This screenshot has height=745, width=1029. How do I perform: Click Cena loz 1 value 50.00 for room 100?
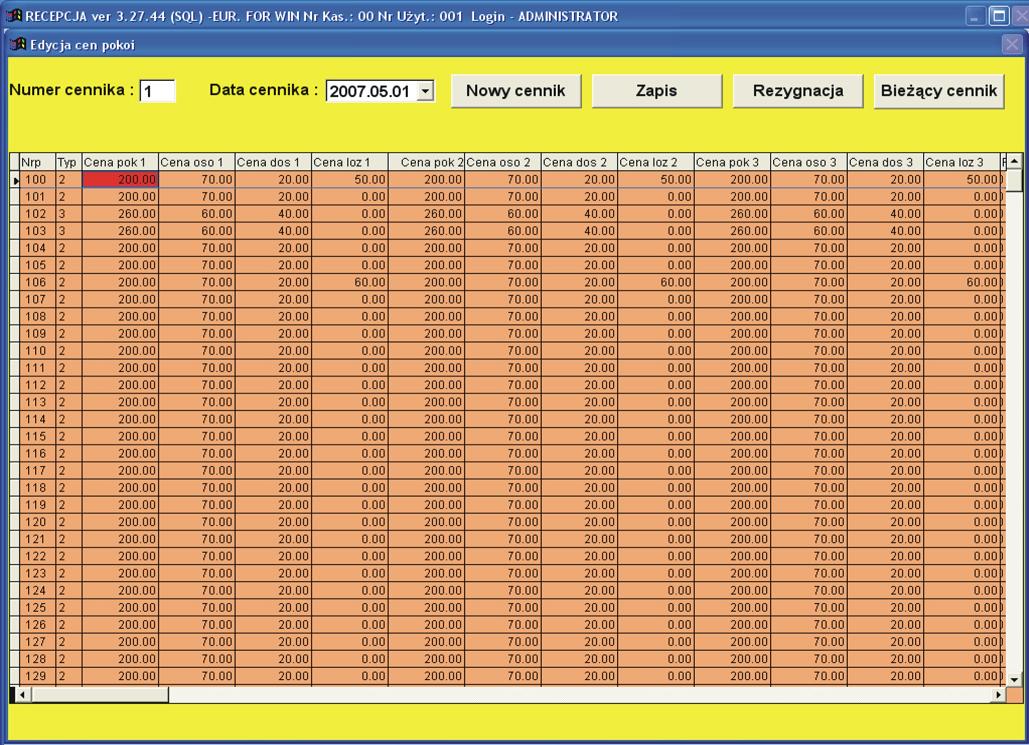coord(350,180)
